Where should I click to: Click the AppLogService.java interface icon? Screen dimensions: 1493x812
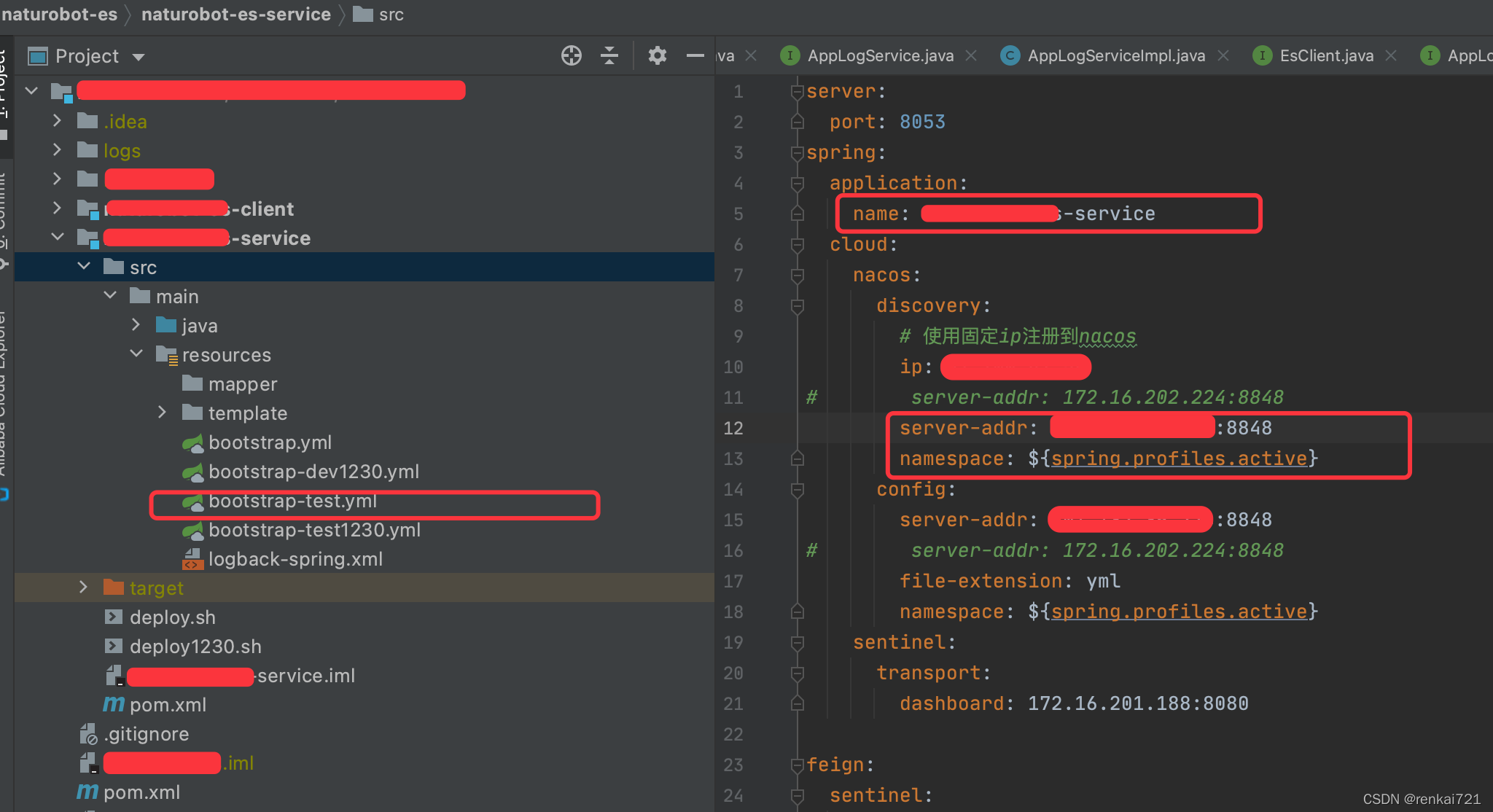(x=790, y=55)
